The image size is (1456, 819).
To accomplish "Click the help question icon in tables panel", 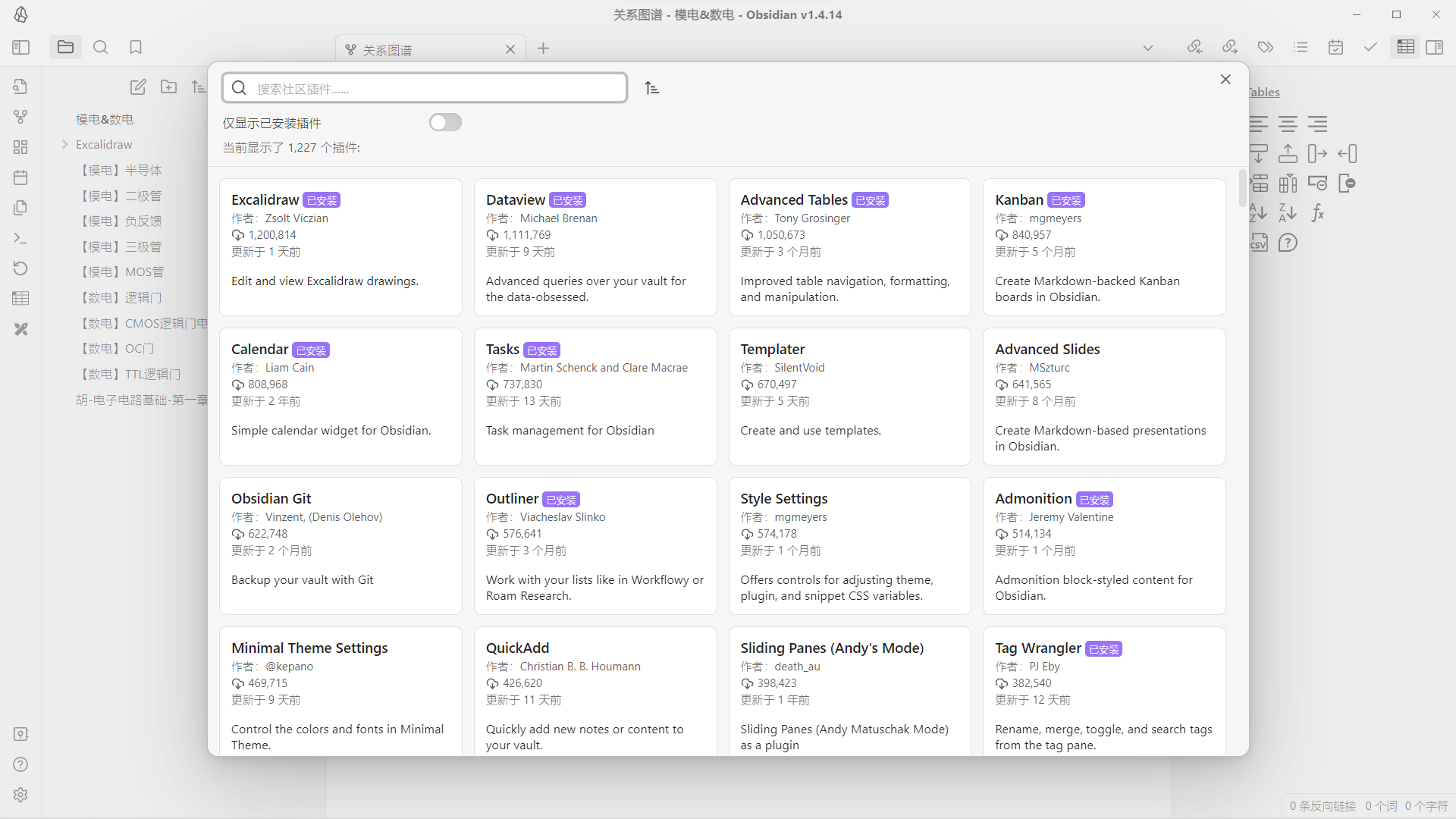I will (x=1288, y=243).
